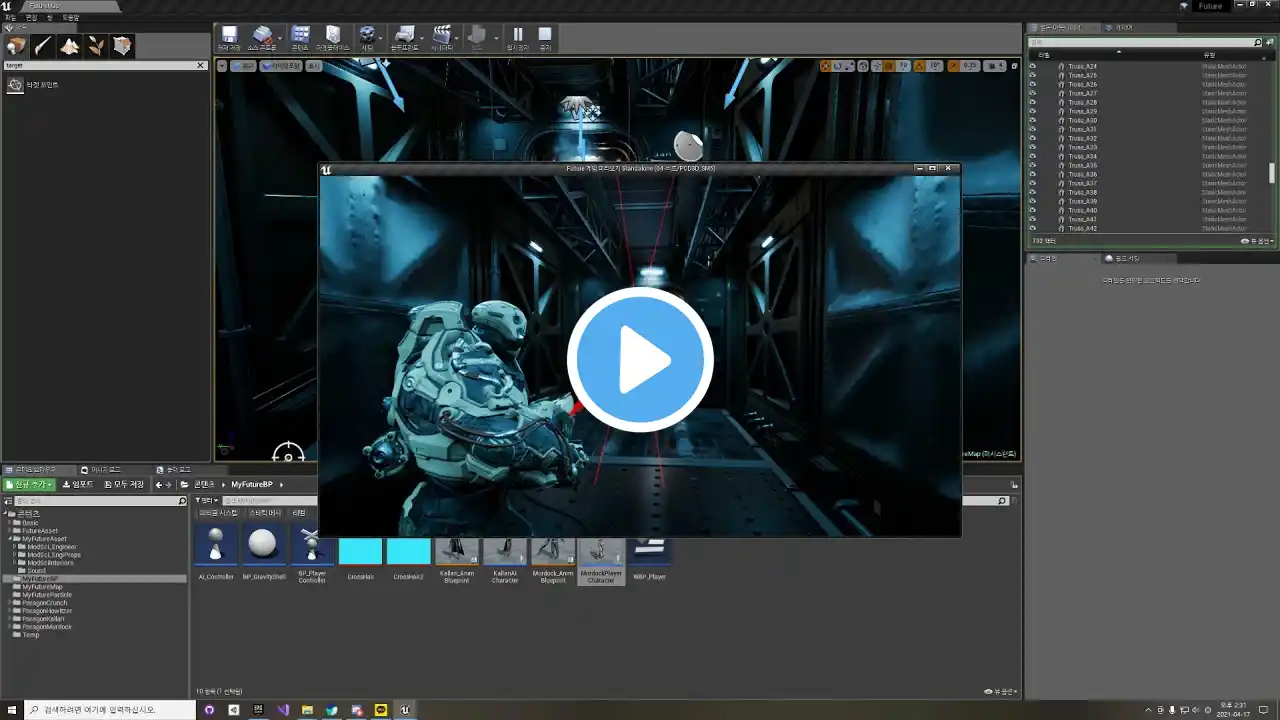Screen dimensions: 1280x720
Task: Open World Outliner view options dropdown
Action: click(x=1256, y=241)
